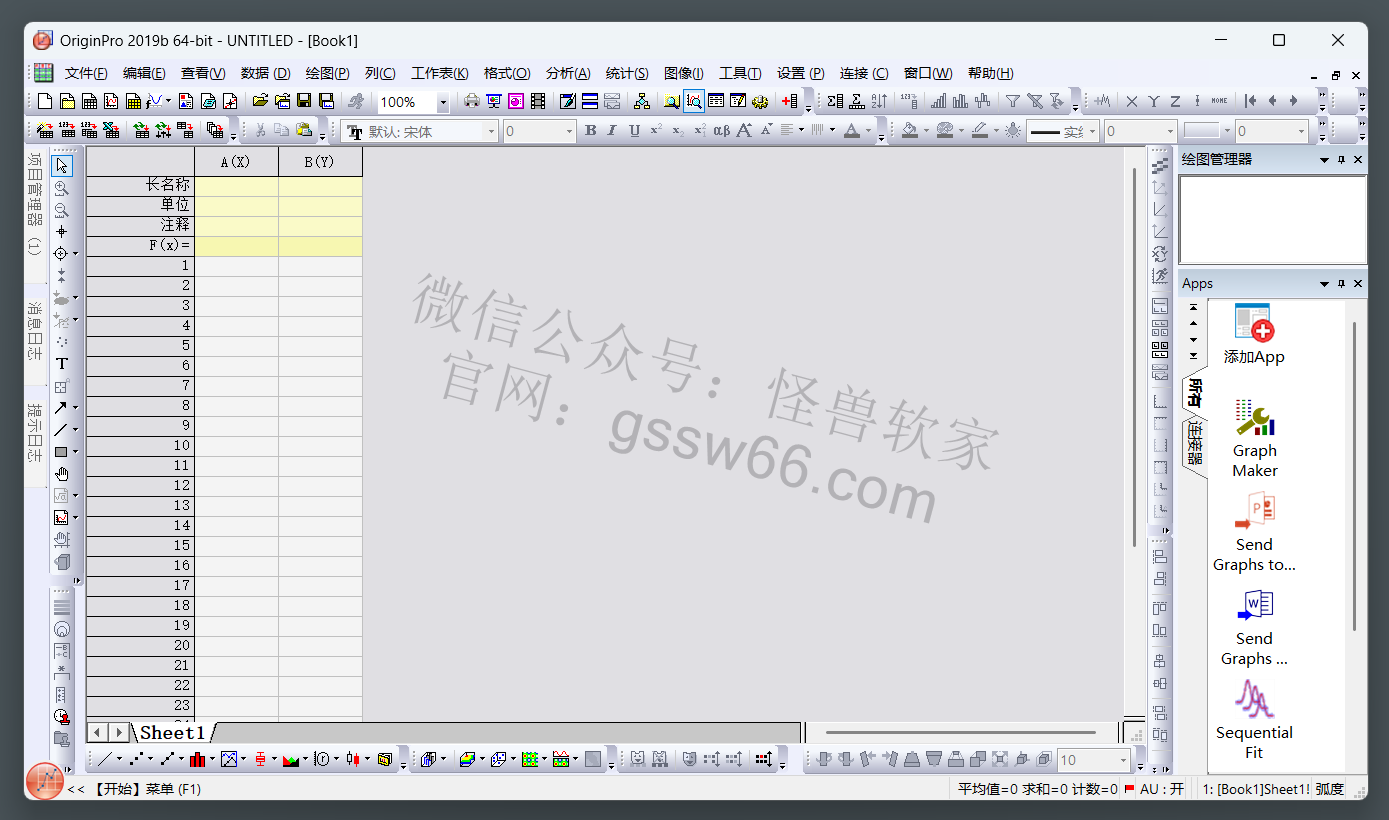Expand the Line plot type dropdown arrow

(120, 759)
